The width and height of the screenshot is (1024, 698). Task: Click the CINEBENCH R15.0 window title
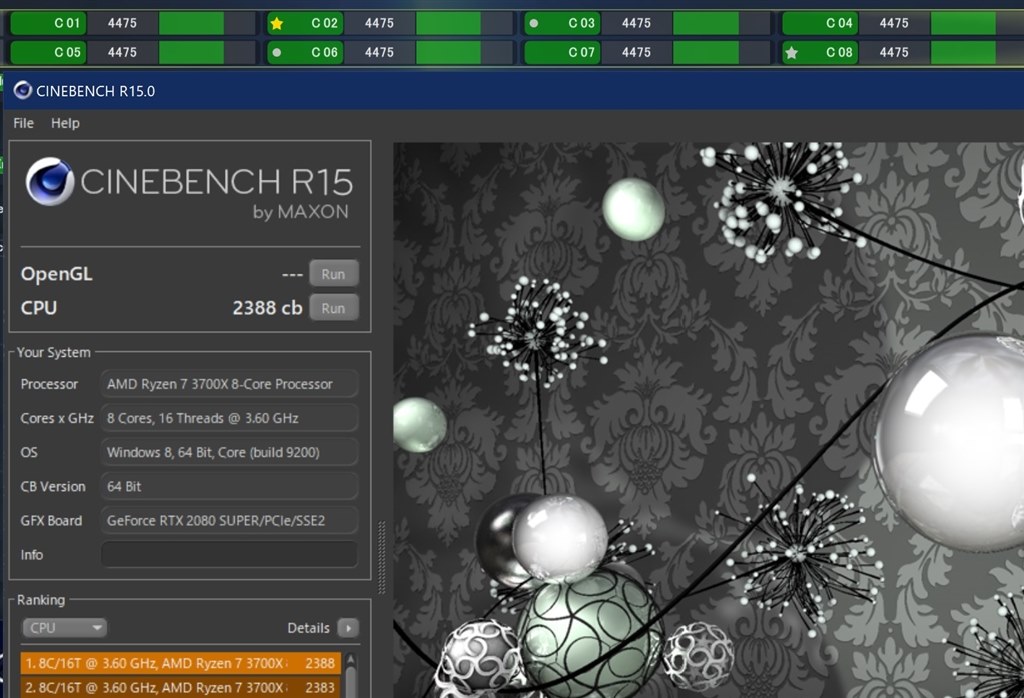[95, 91]
